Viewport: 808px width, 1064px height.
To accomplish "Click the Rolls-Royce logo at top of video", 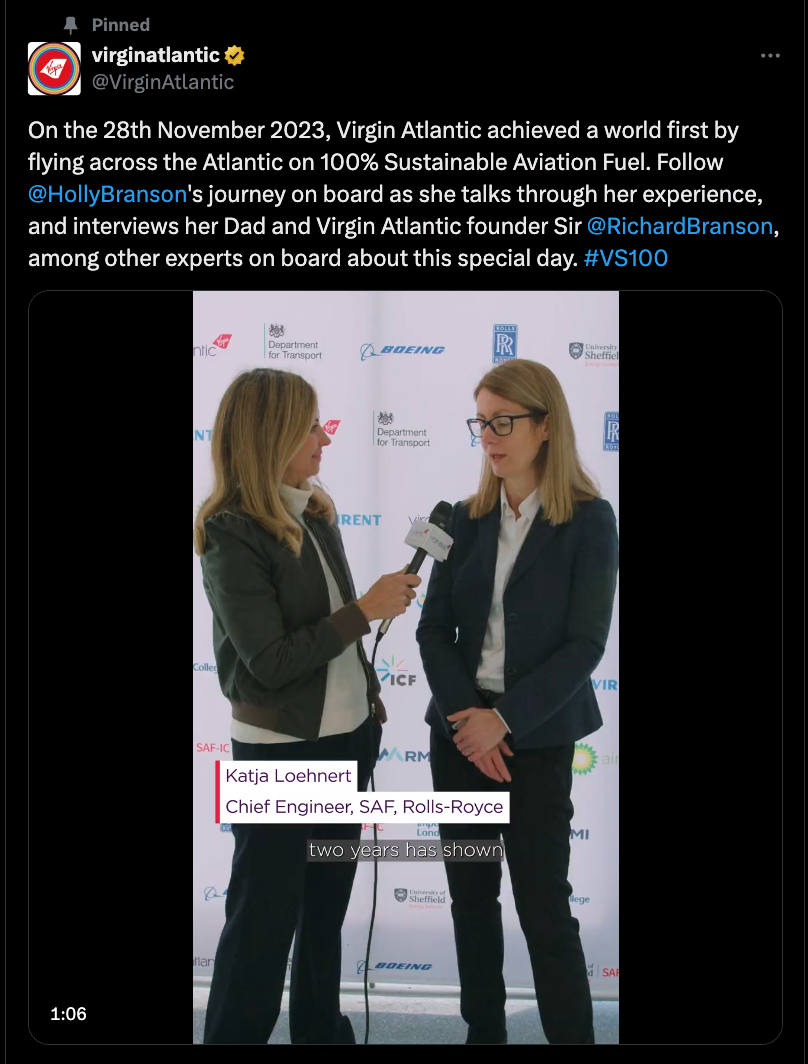I will click(505, 343).
